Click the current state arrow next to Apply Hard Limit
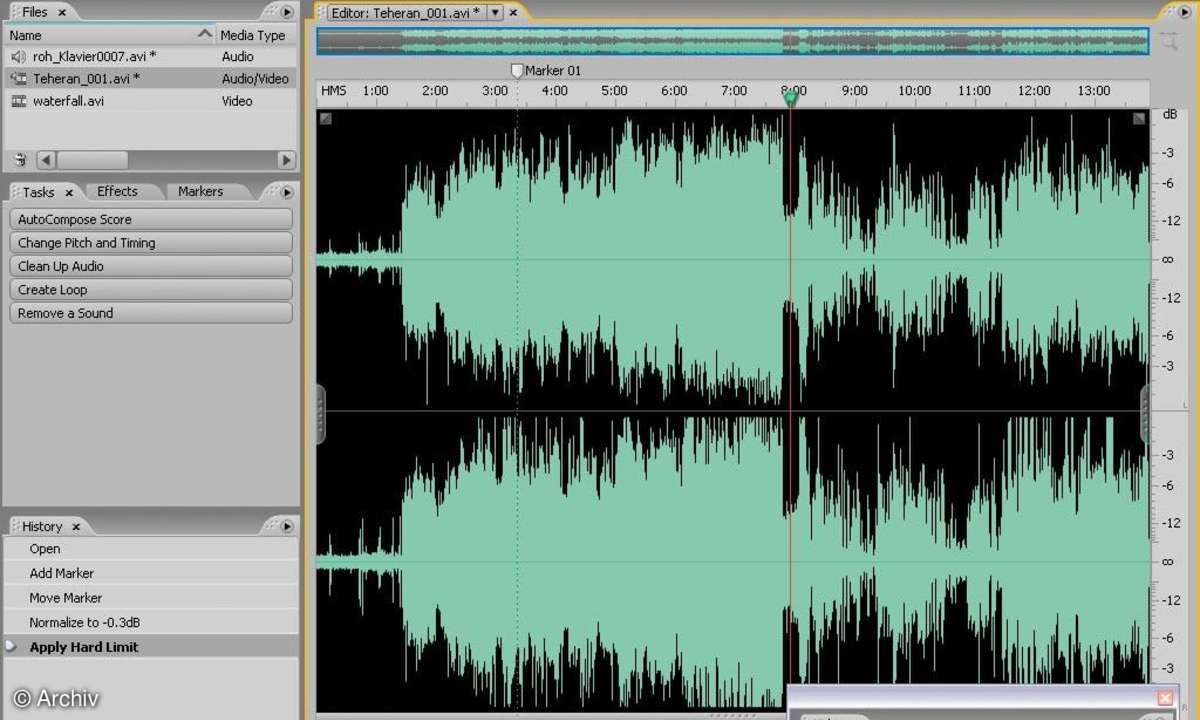Image resolution: width=1200 pixels, height=720 pixels. 12,647
